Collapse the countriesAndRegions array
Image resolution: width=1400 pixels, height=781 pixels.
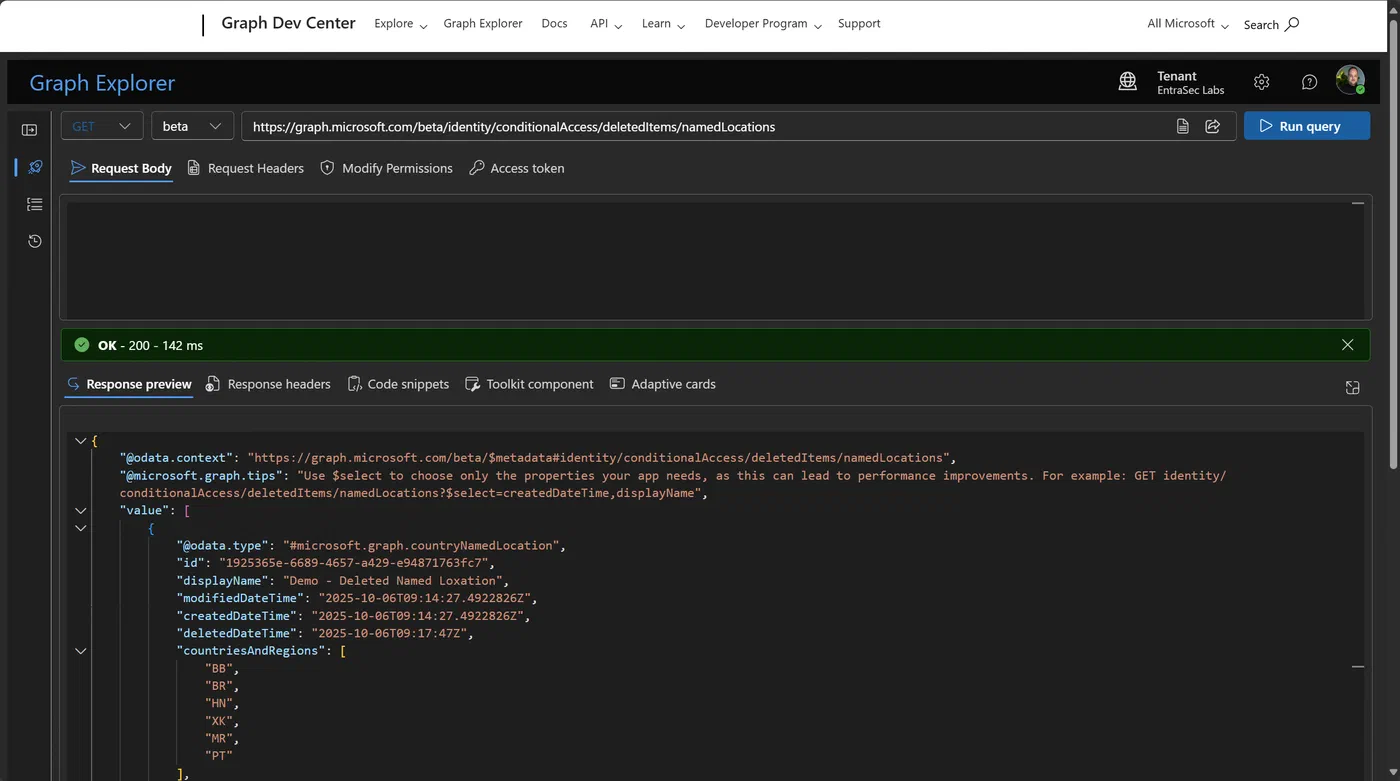[x=81, y=650]
